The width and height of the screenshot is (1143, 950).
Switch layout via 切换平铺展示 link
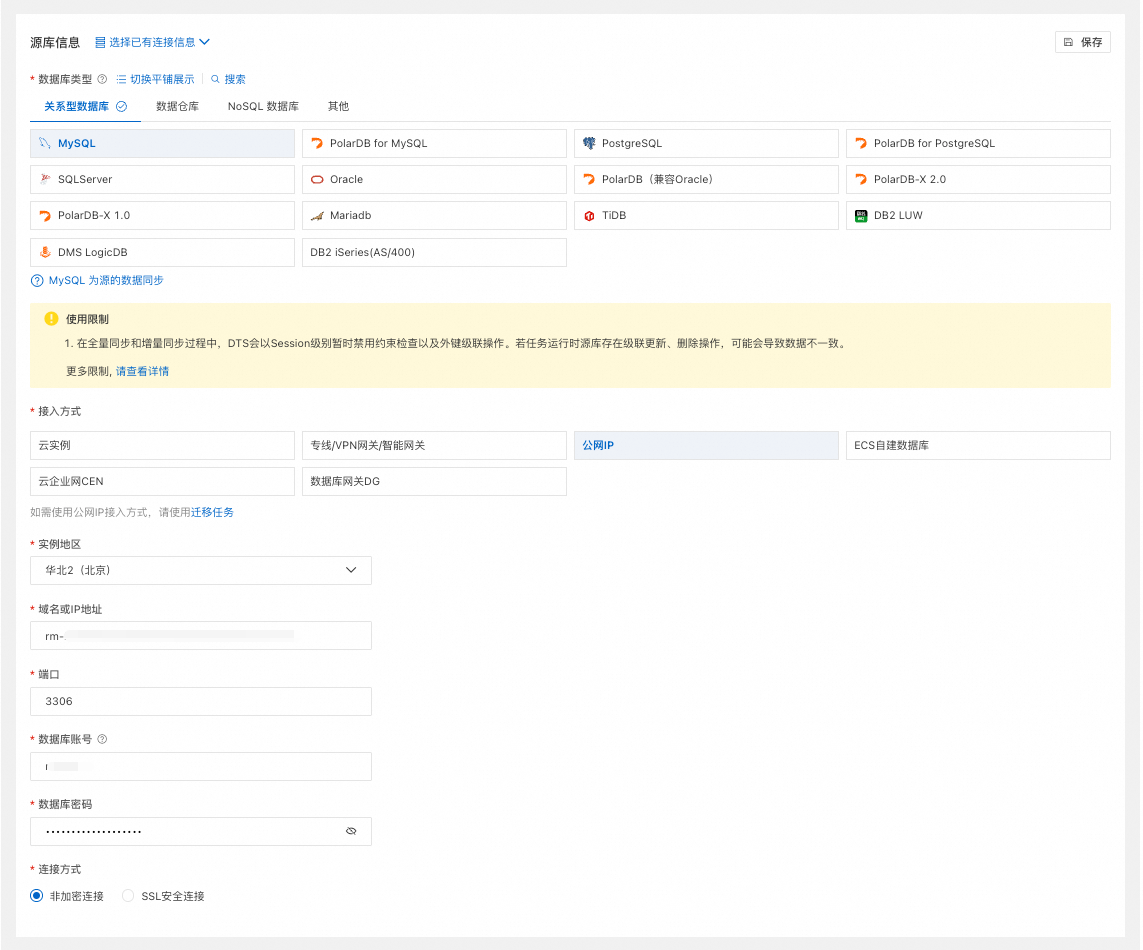point(162,79)
